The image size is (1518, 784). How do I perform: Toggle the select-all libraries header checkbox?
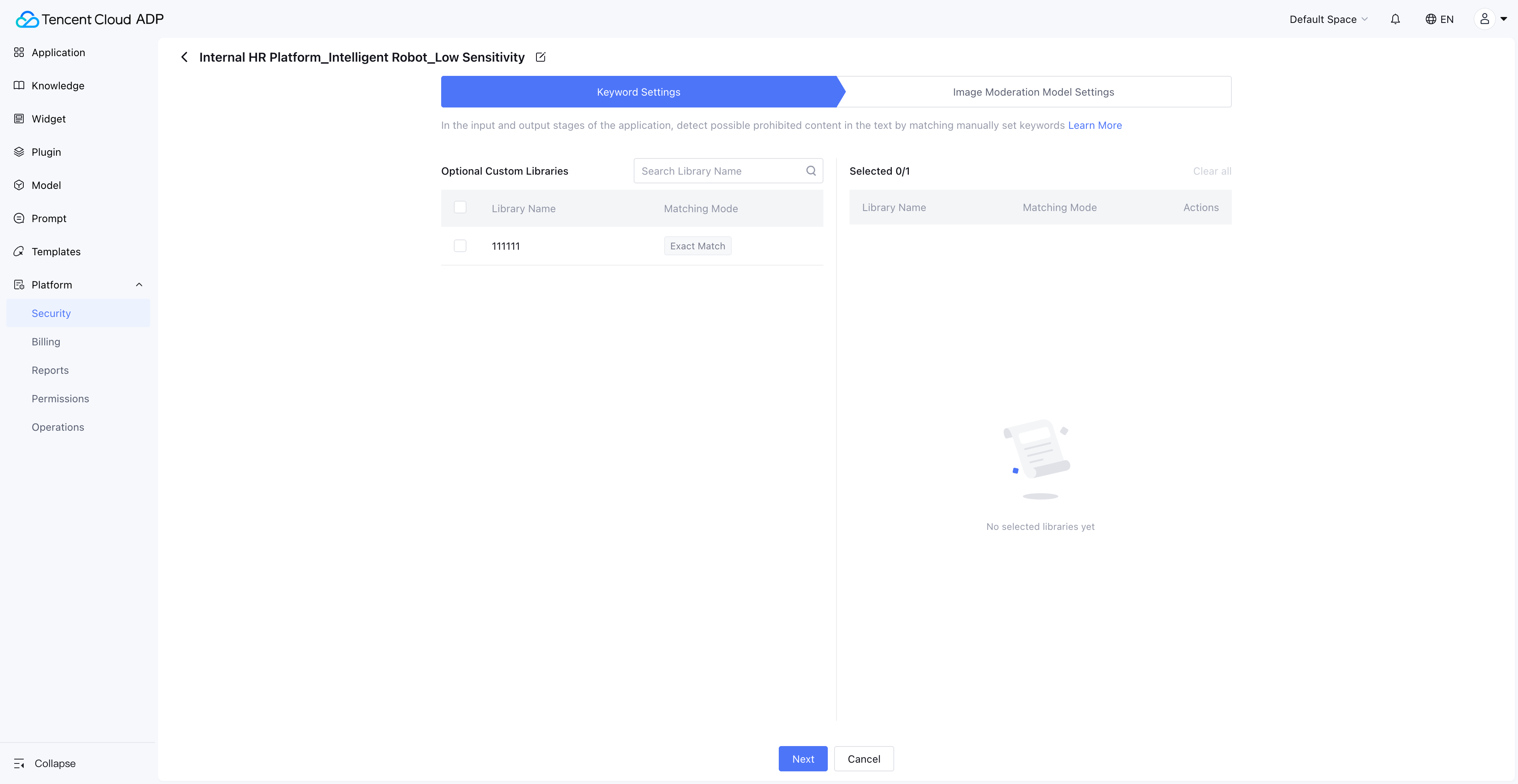coord(460,207)
